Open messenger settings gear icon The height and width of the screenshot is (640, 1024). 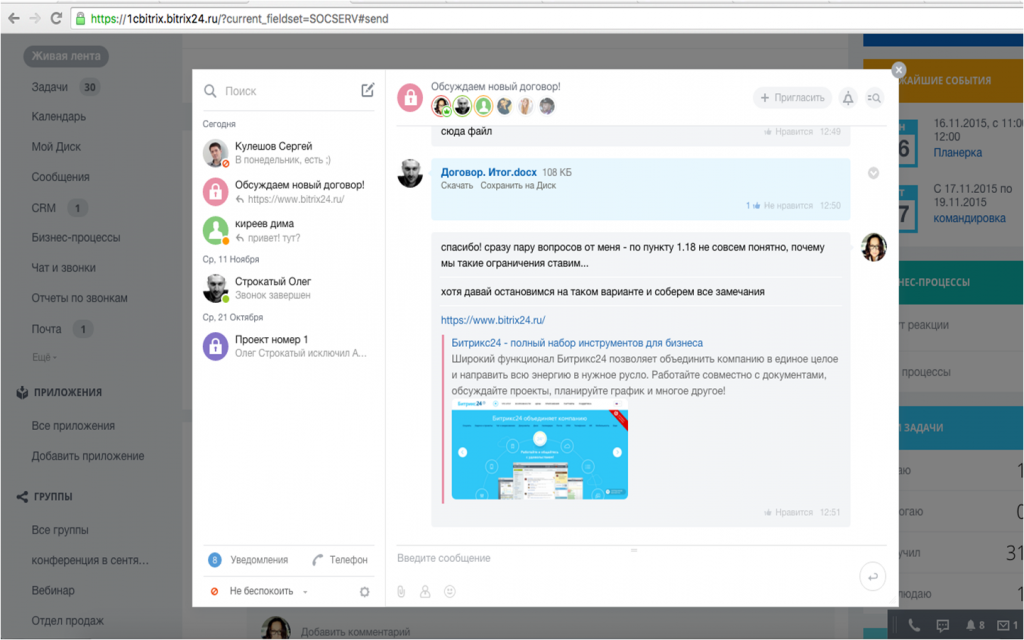tap(365, 591)
